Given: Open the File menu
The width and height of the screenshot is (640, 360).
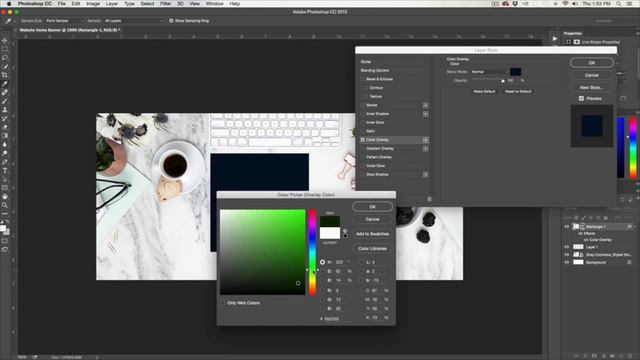Looking at the screenshot, I should [x=62, y=4].
